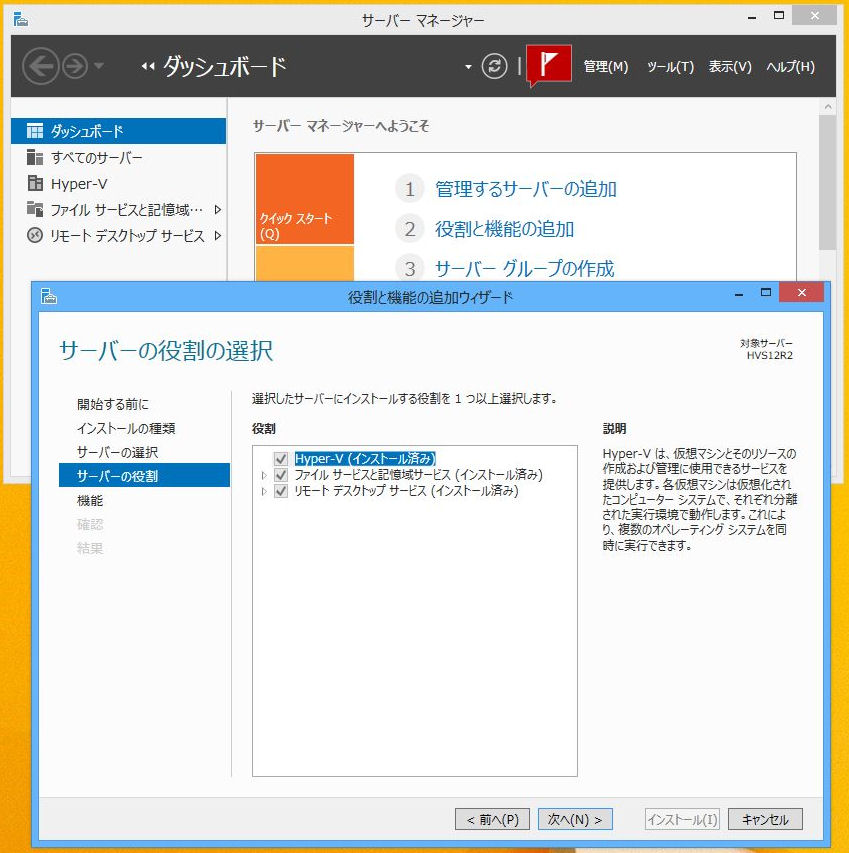
Task: Click the refresh icon in Server Manager header
Action: pos(494,66)
